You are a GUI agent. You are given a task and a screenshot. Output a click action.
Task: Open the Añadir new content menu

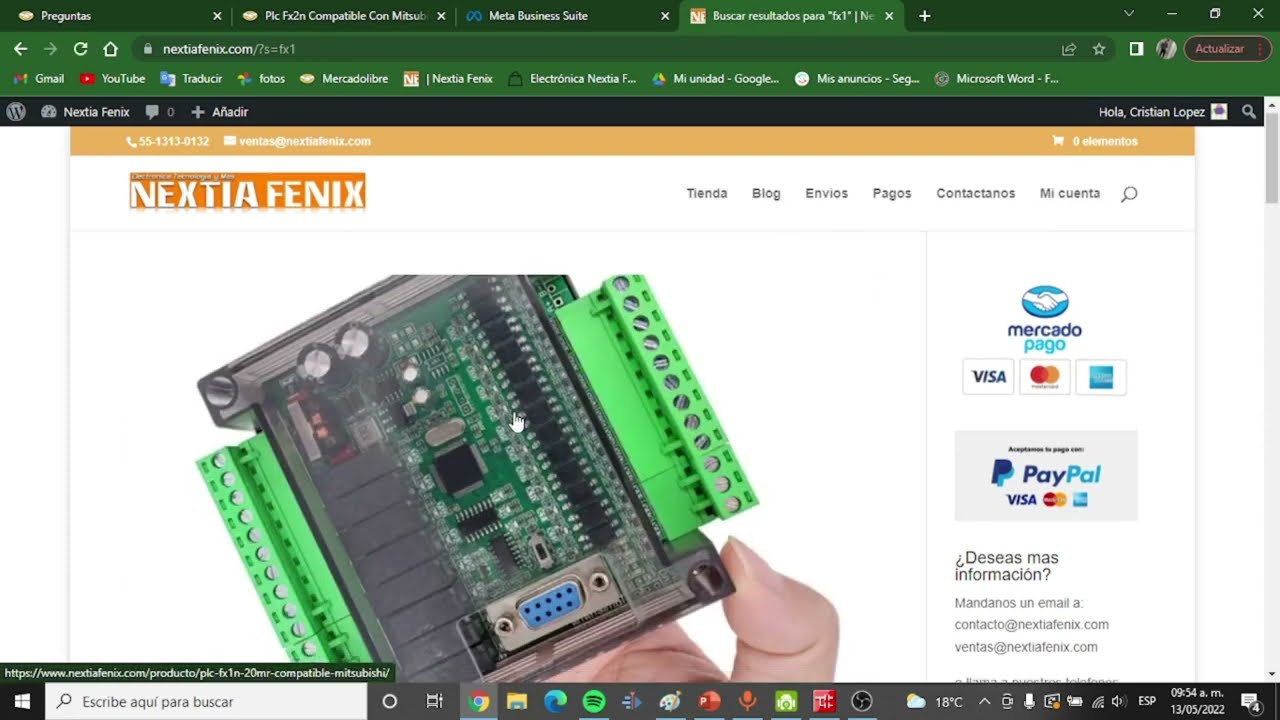click(219, 112)
